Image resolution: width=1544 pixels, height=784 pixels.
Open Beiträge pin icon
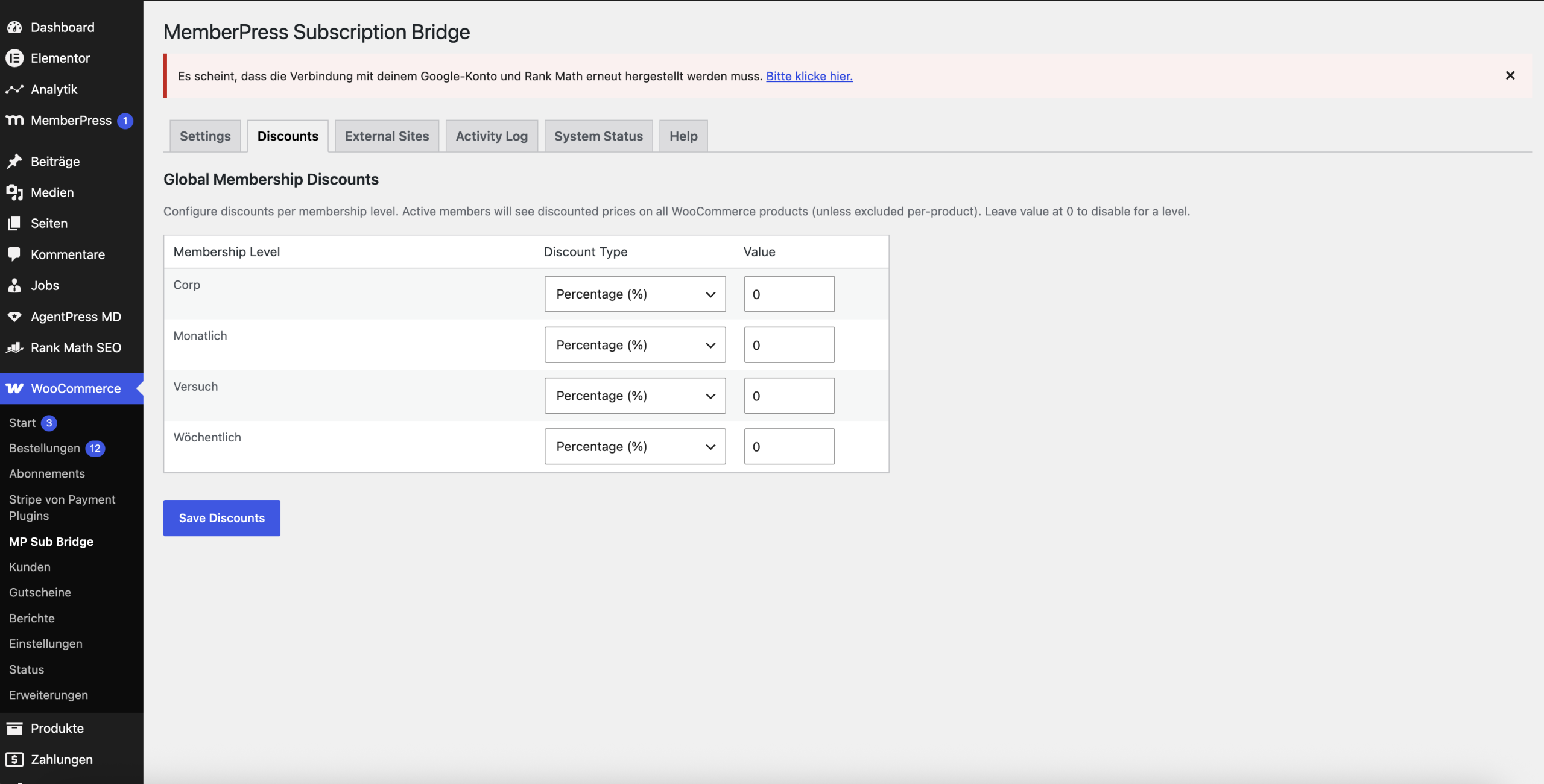pyautogui.click(x=14, y=161)
